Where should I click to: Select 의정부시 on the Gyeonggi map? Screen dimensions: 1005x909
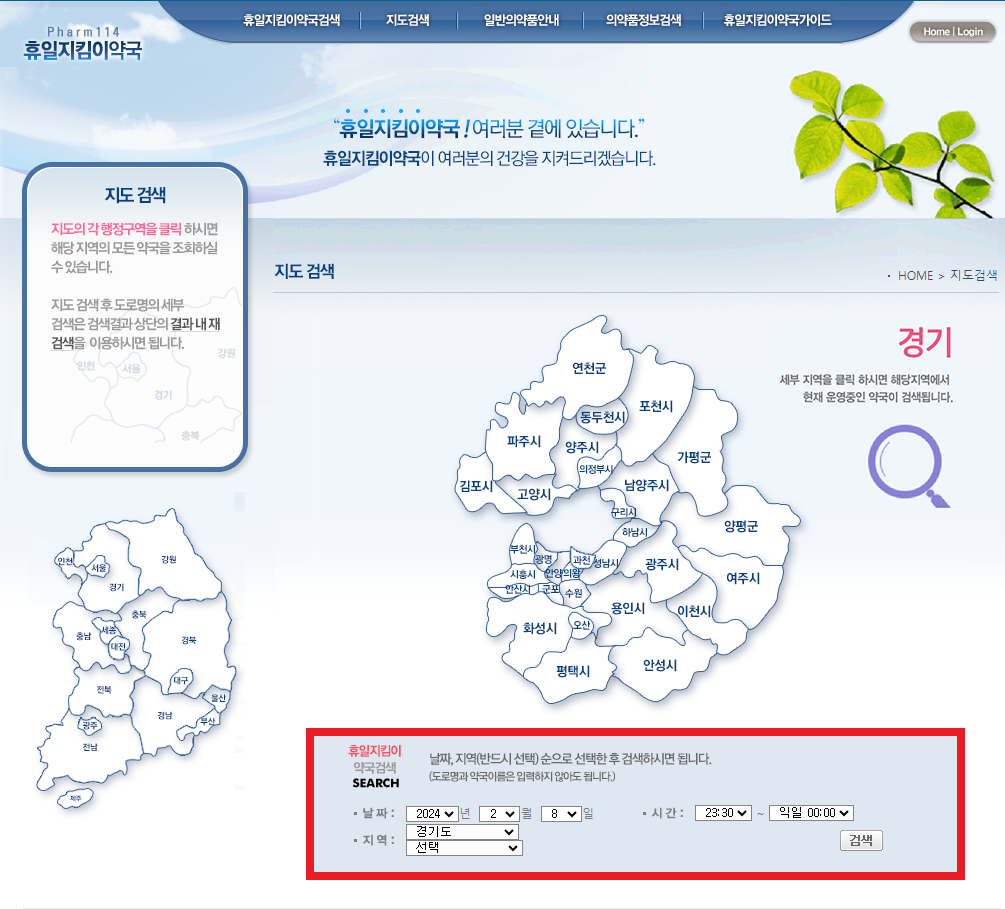pyautogui.click(x=595, y=469)
